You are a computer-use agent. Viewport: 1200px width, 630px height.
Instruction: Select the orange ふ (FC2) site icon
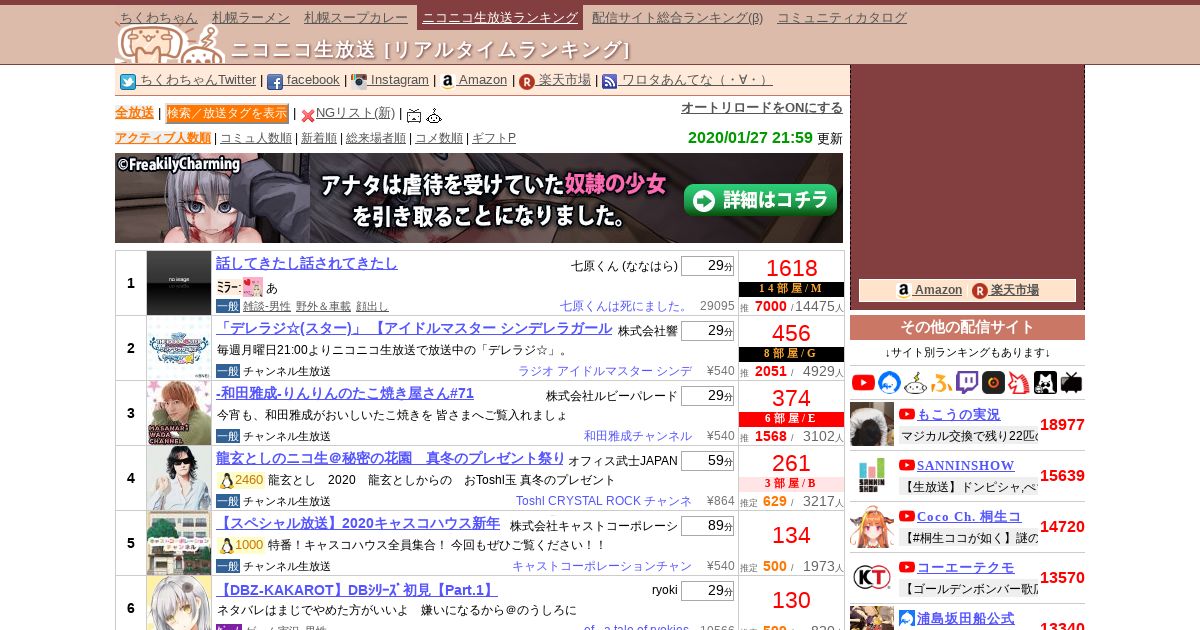point(941,382)
